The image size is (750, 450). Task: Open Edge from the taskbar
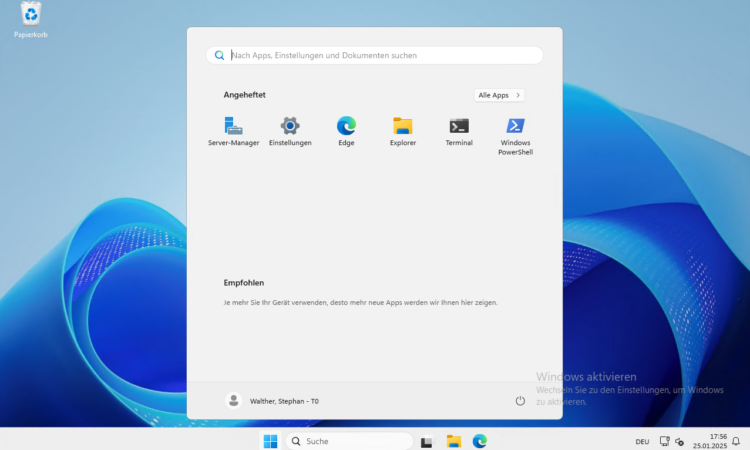[480, 441]
